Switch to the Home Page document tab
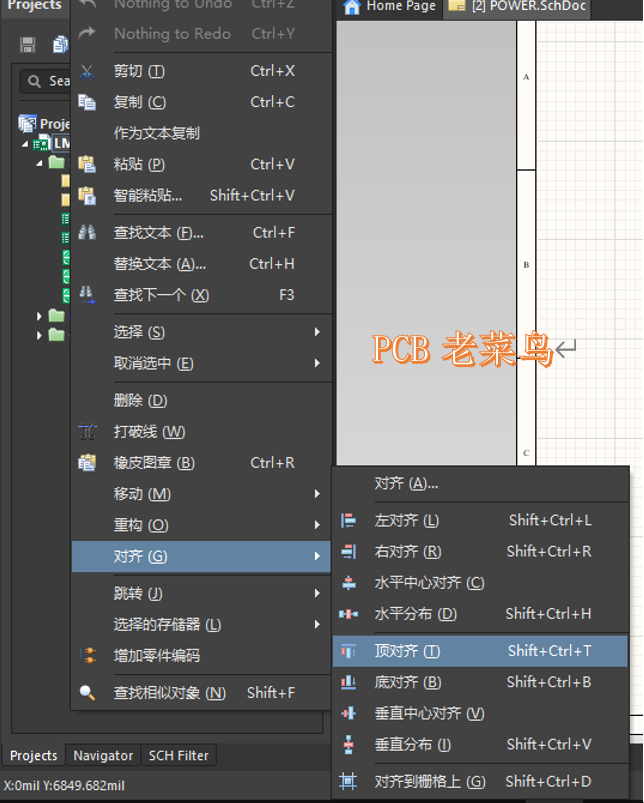The image size is (644, 803). (x=391, y=7)
